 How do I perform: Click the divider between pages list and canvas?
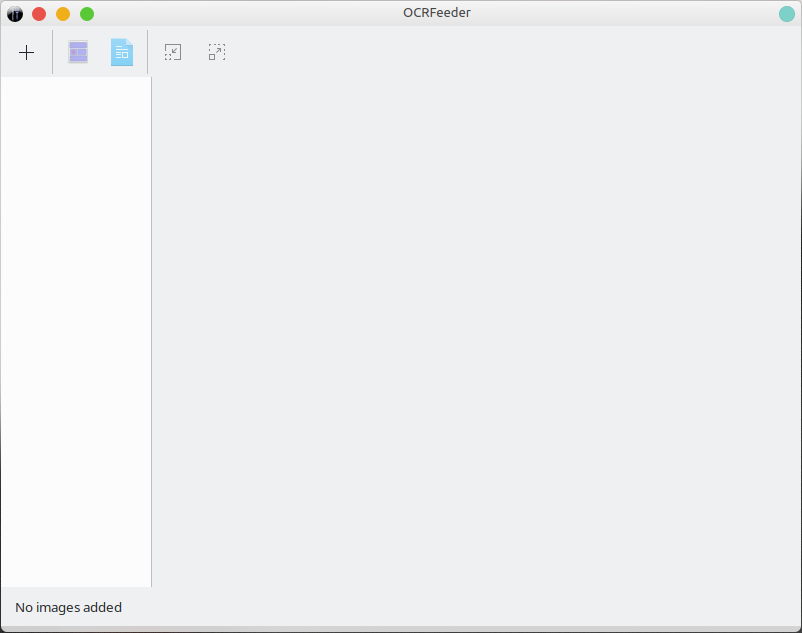click(151, 330)
